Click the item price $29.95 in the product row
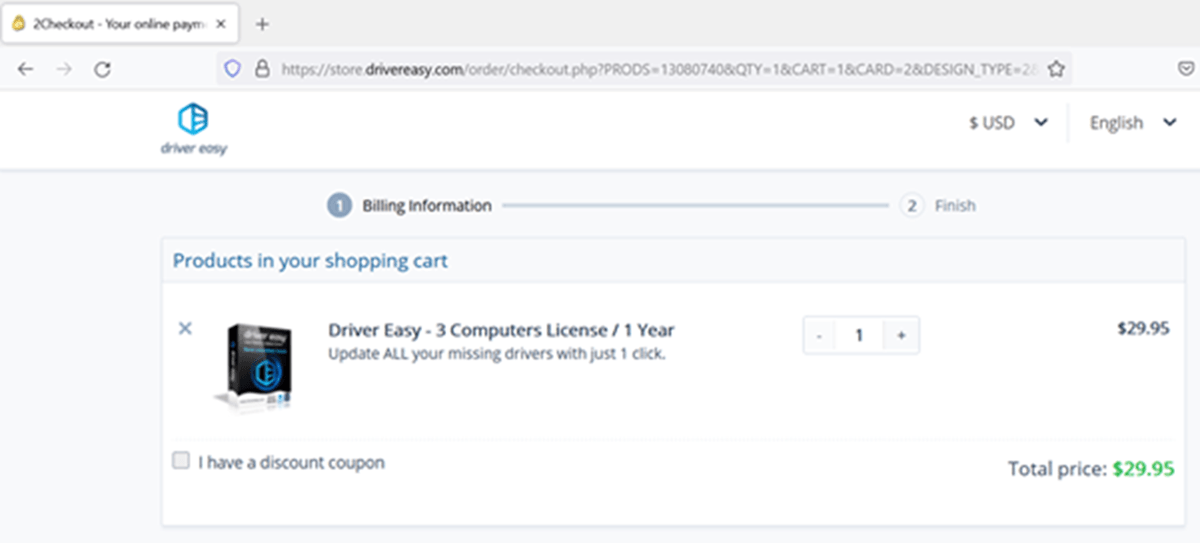Image resolution: width=1200 pixels, height=543 pixels. pos(1143,328)
